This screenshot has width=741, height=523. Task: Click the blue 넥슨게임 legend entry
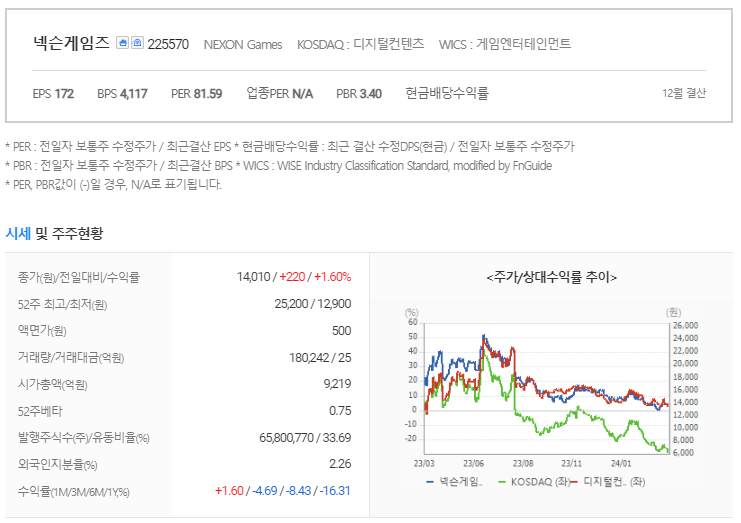[455, 482]
